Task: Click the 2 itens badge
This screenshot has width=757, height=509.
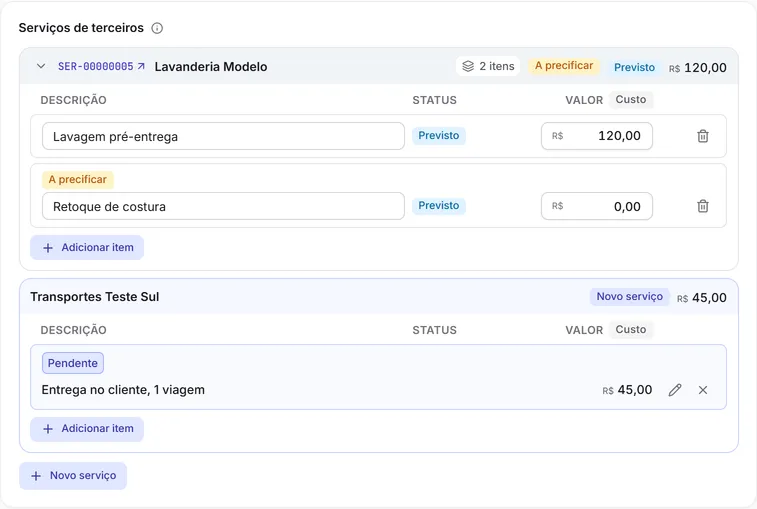Action: [488, 66]
